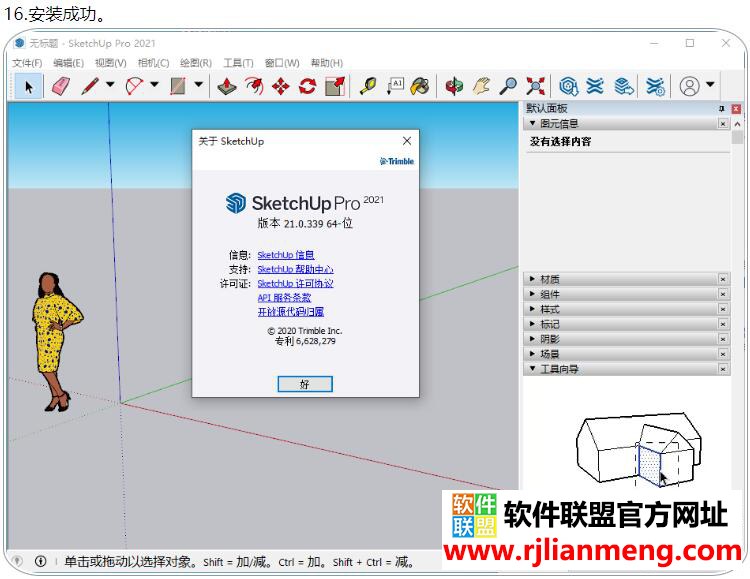
Task: Open the SketchUp 帮助中心 link
Action: pos(295,269)
